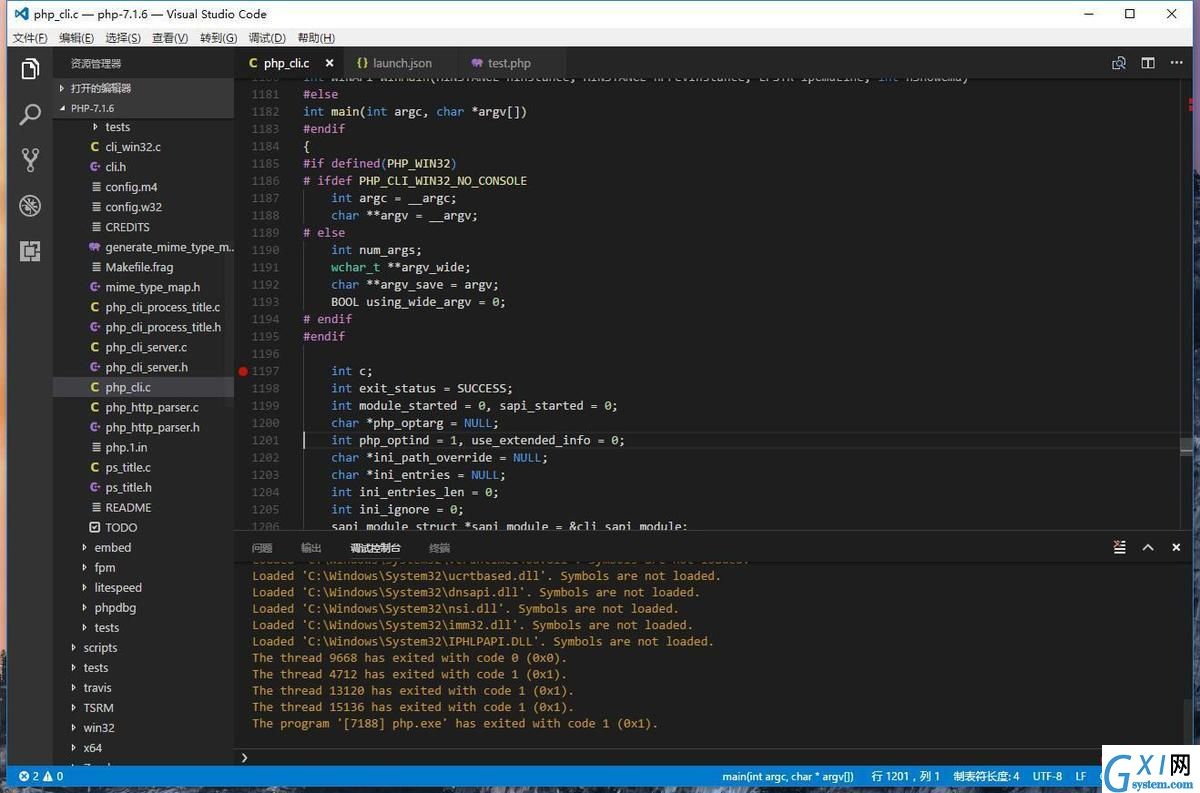The height and width of the screenshot is (793, 1200).
Task: Open the 文件(F) menu
Action: (x=29, y=38)
